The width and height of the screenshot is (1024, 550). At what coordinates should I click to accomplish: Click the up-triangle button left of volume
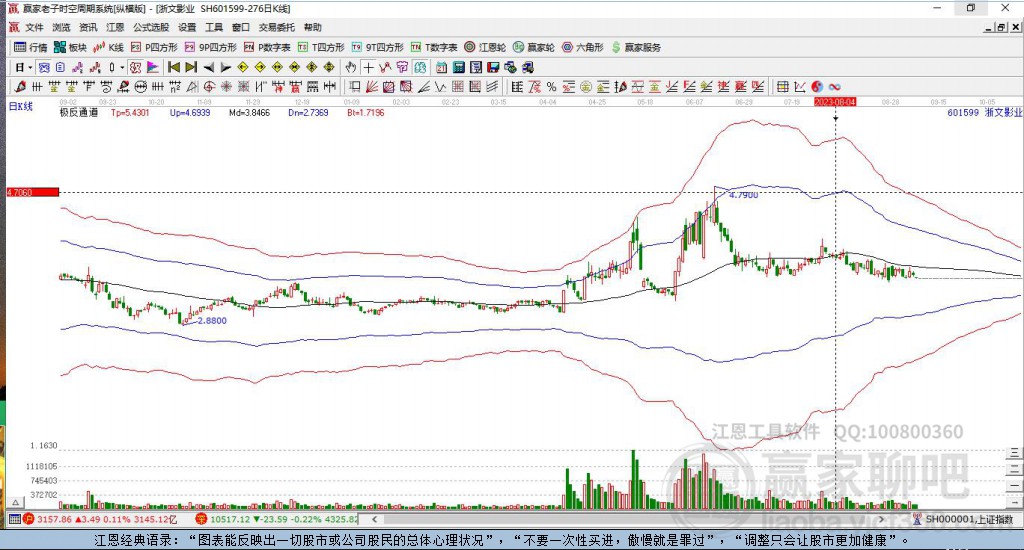[x=16, y=502]
